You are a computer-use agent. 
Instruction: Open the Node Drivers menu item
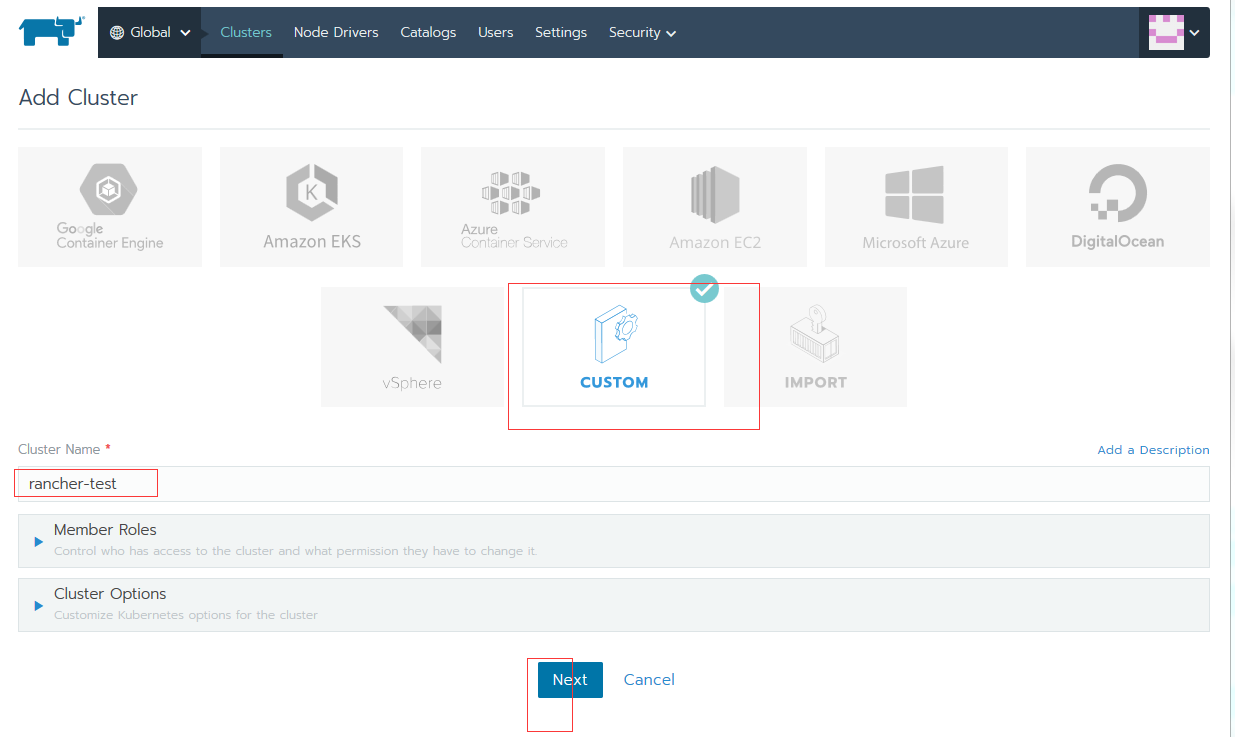point(336,32)
